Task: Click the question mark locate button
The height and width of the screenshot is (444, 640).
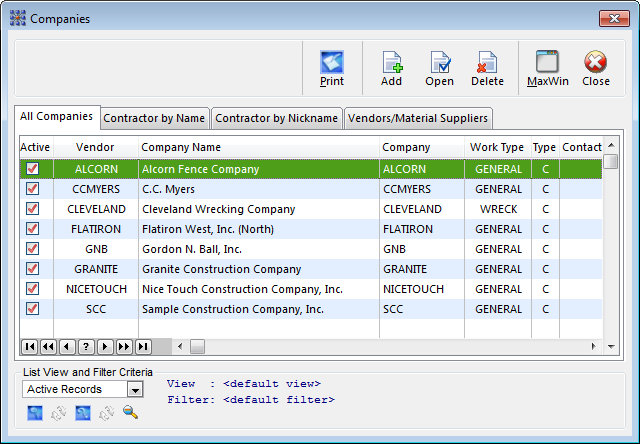Action: point(86,347)
